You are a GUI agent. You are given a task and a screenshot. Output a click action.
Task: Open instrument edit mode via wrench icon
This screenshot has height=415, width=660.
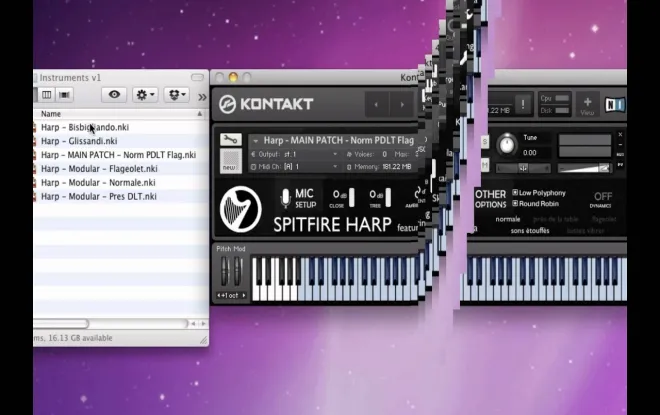(x=230, y=140)
